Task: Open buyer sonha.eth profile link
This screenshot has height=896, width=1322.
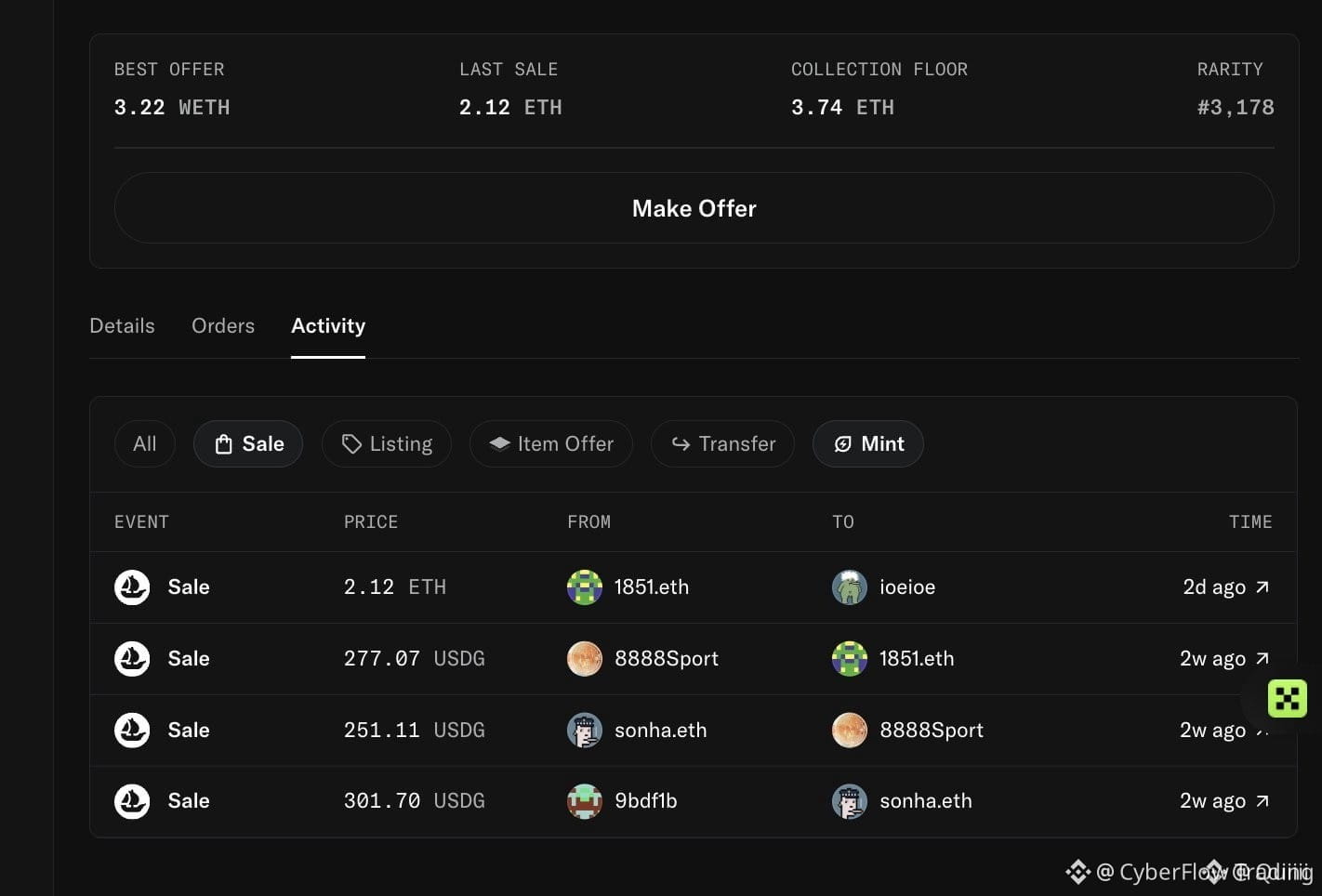Action: click(926, 801)
